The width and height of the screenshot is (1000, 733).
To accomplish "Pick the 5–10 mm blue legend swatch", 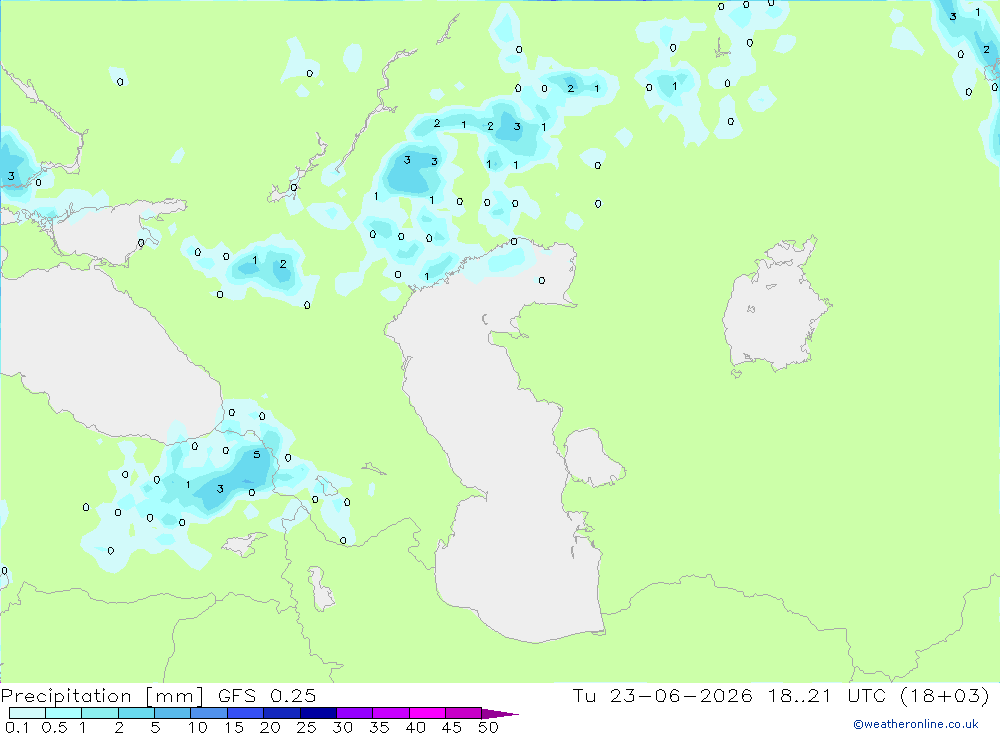I will [x=173, y=713].
